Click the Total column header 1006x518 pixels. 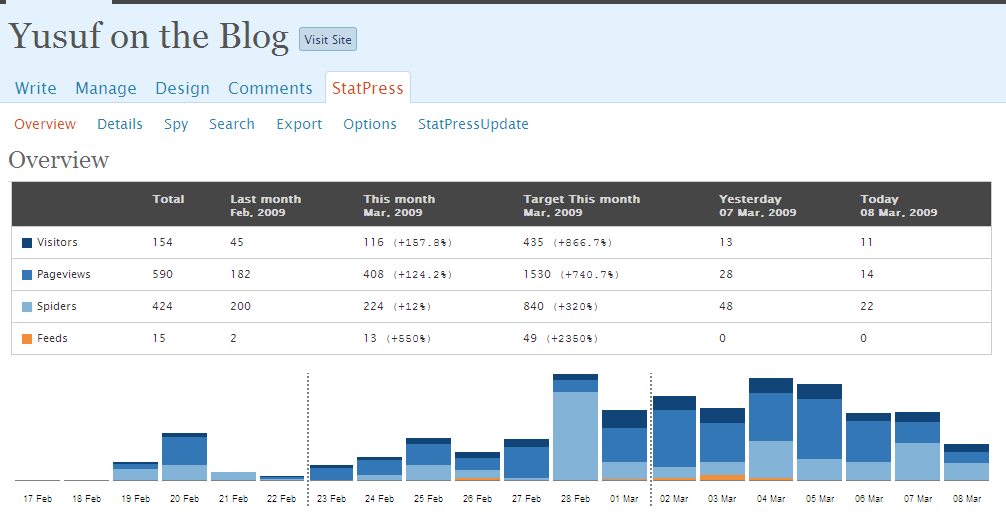pos(168,199)
